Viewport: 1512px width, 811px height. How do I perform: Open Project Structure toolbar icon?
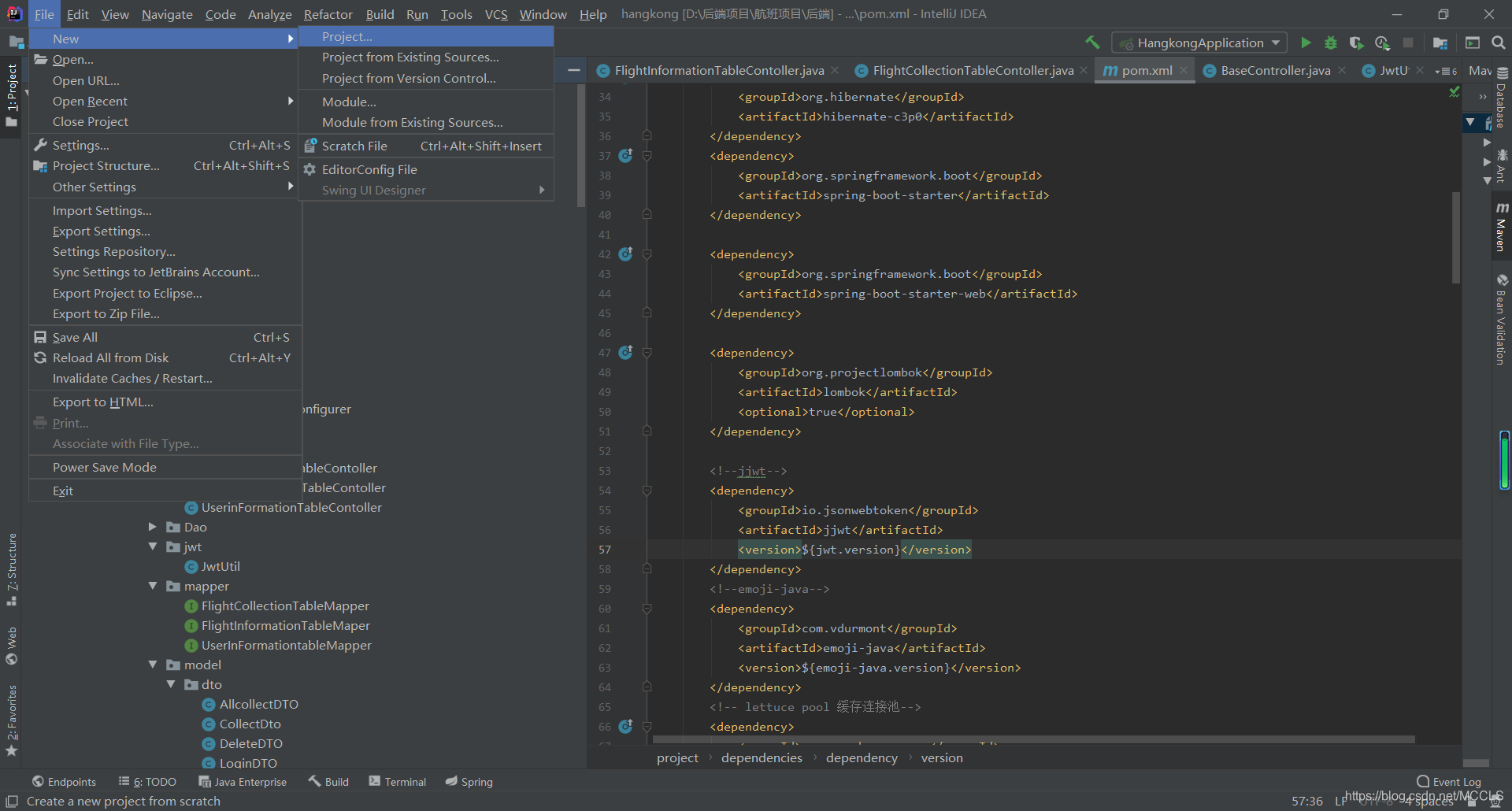click(x=1440, y=43)
